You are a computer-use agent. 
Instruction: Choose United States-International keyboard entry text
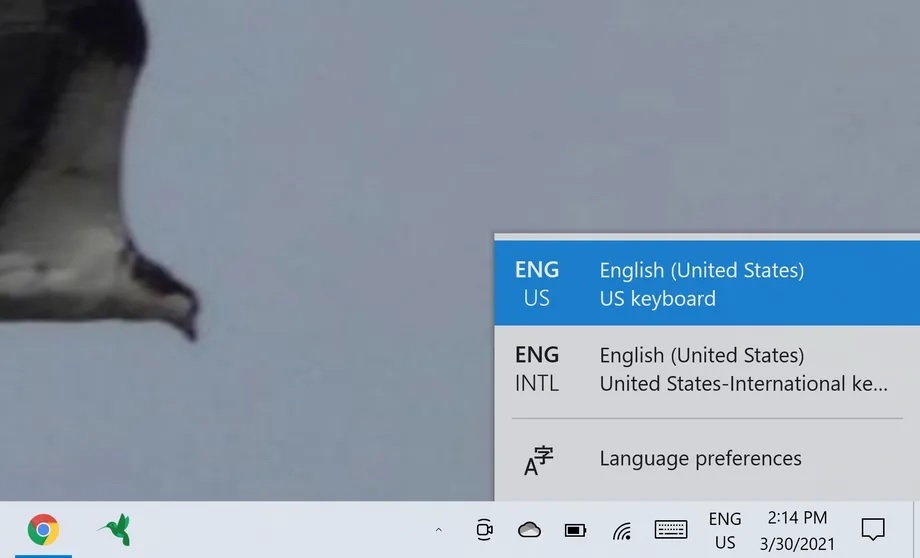pyautogui.click(x=743, y=384)
